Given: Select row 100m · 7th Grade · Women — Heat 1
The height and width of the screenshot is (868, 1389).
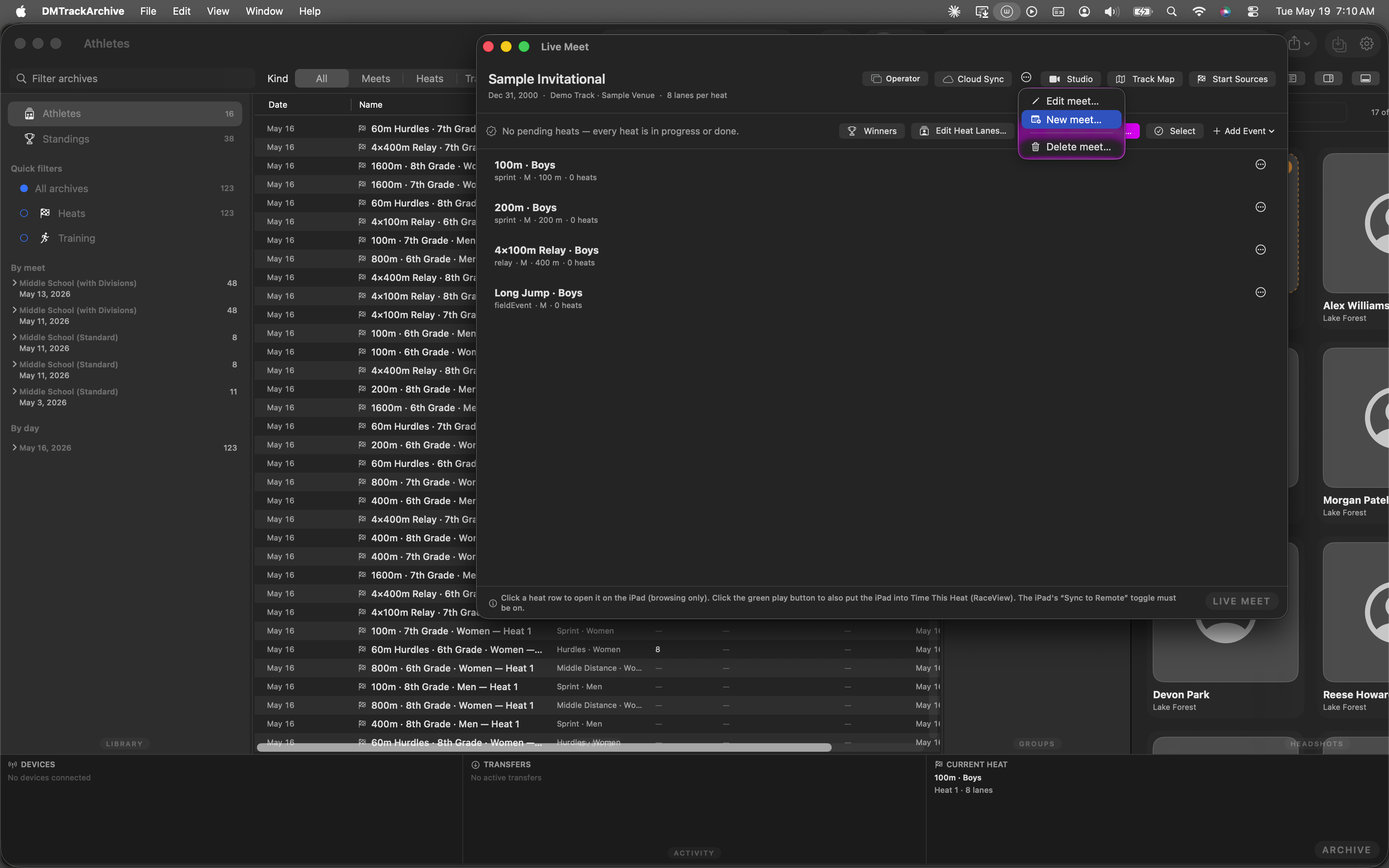Looking at the screenshot, I should tap(597, 631).
